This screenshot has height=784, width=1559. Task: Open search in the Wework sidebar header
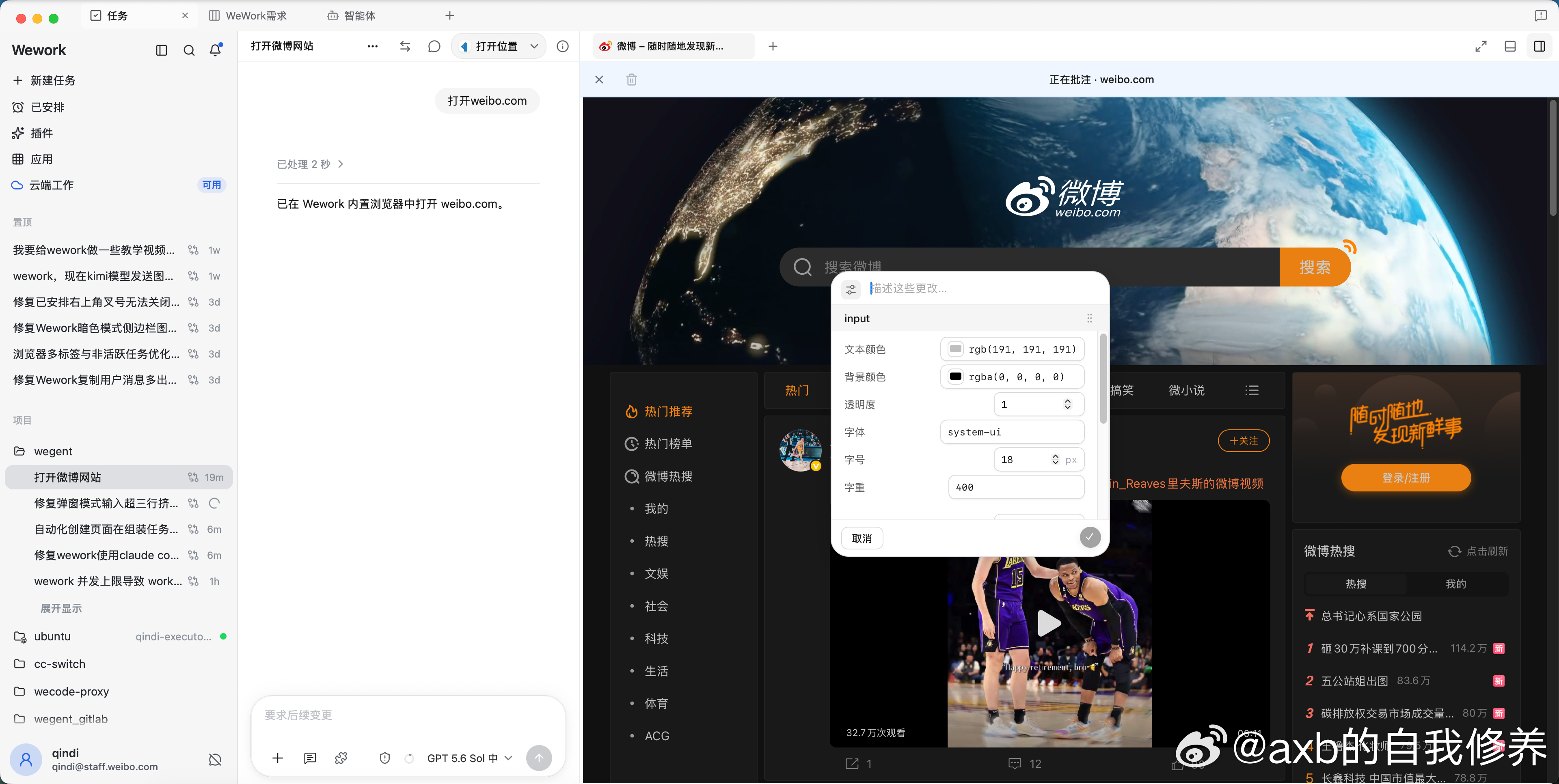point(189,50)
